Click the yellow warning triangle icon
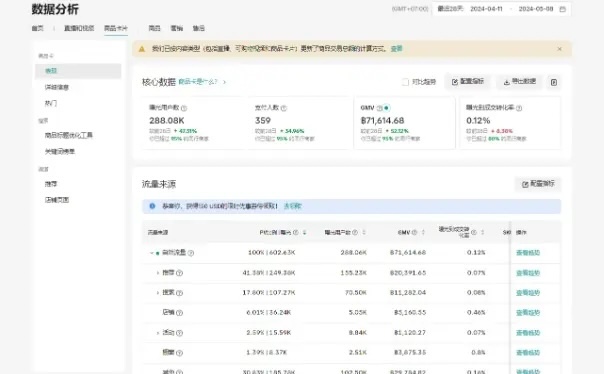The height and width of the screenshot is (374, 604). point(142,49)
